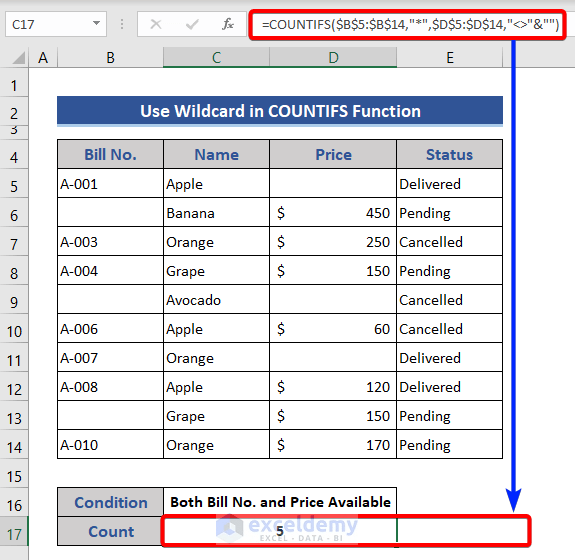Select the Cancelled status for Avocado

(450, 299)
